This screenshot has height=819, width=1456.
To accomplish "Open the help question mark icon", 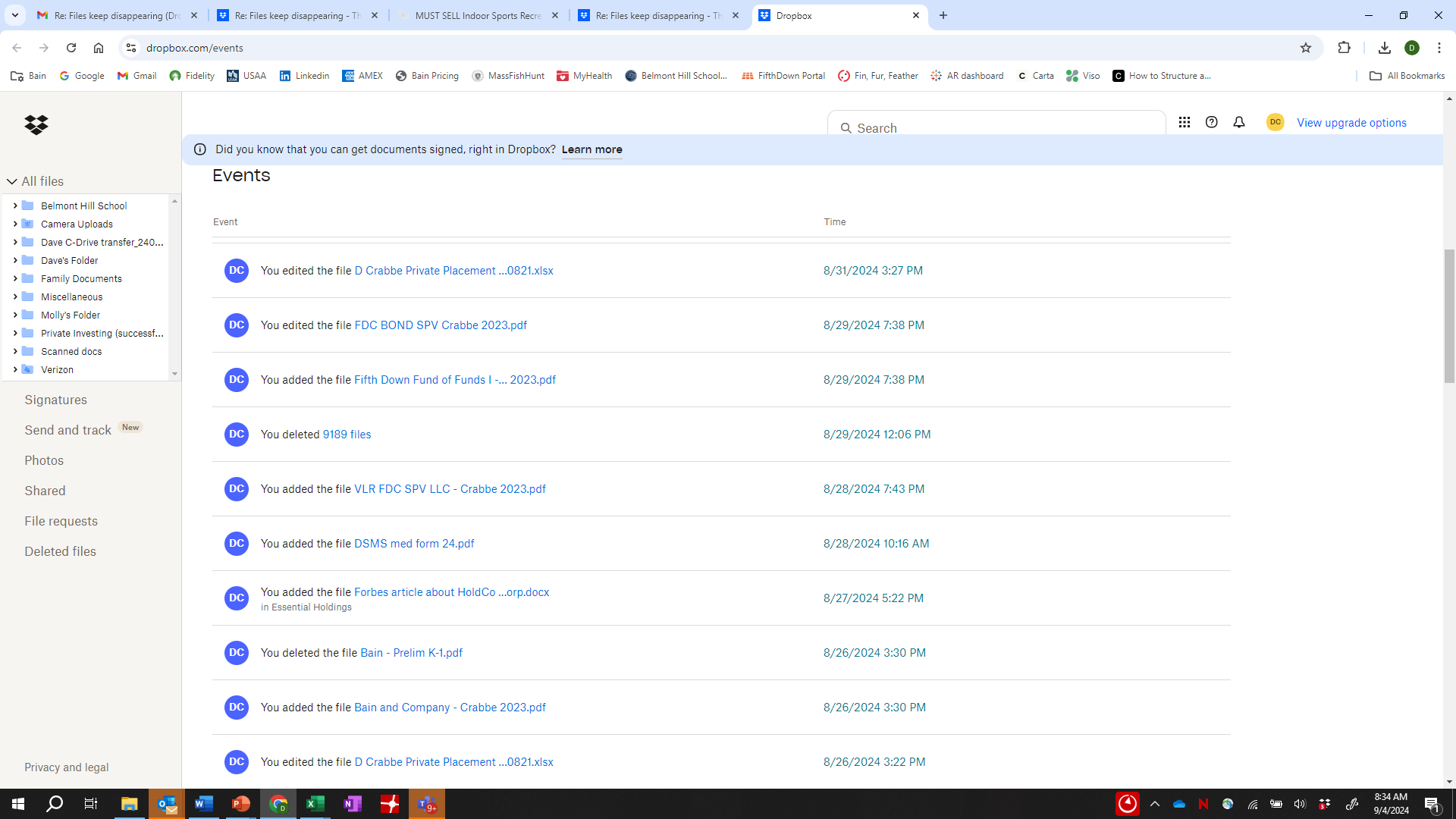I will [x=1211, y=122].
